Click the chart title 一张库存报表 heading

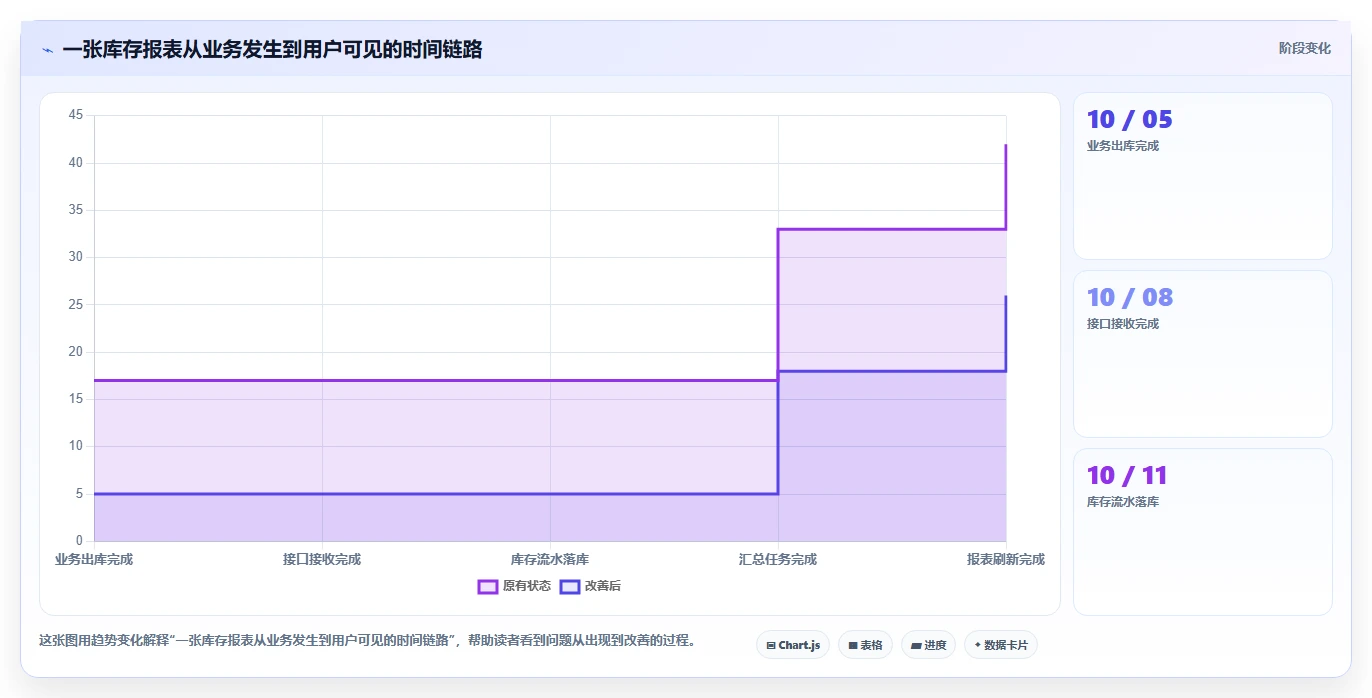coord(272,50)
